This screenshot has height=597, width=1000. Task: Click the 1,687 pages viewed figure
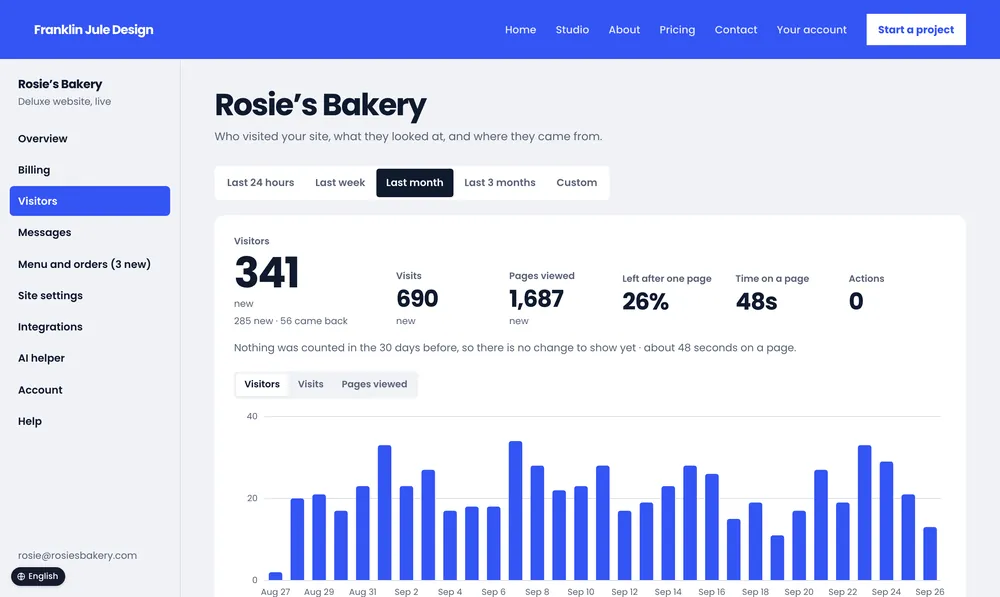(x=536, y=298)
